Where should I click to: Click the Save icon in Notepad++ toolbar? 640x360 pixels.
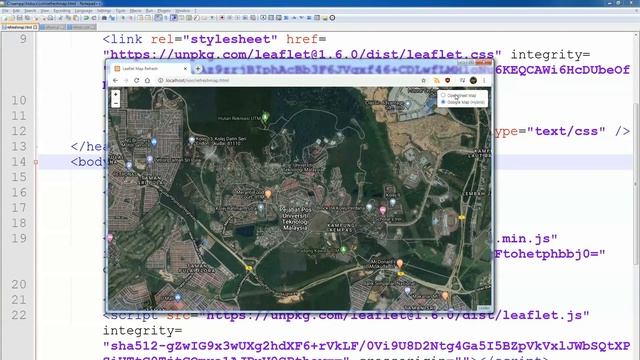click(x=20, y=18)
